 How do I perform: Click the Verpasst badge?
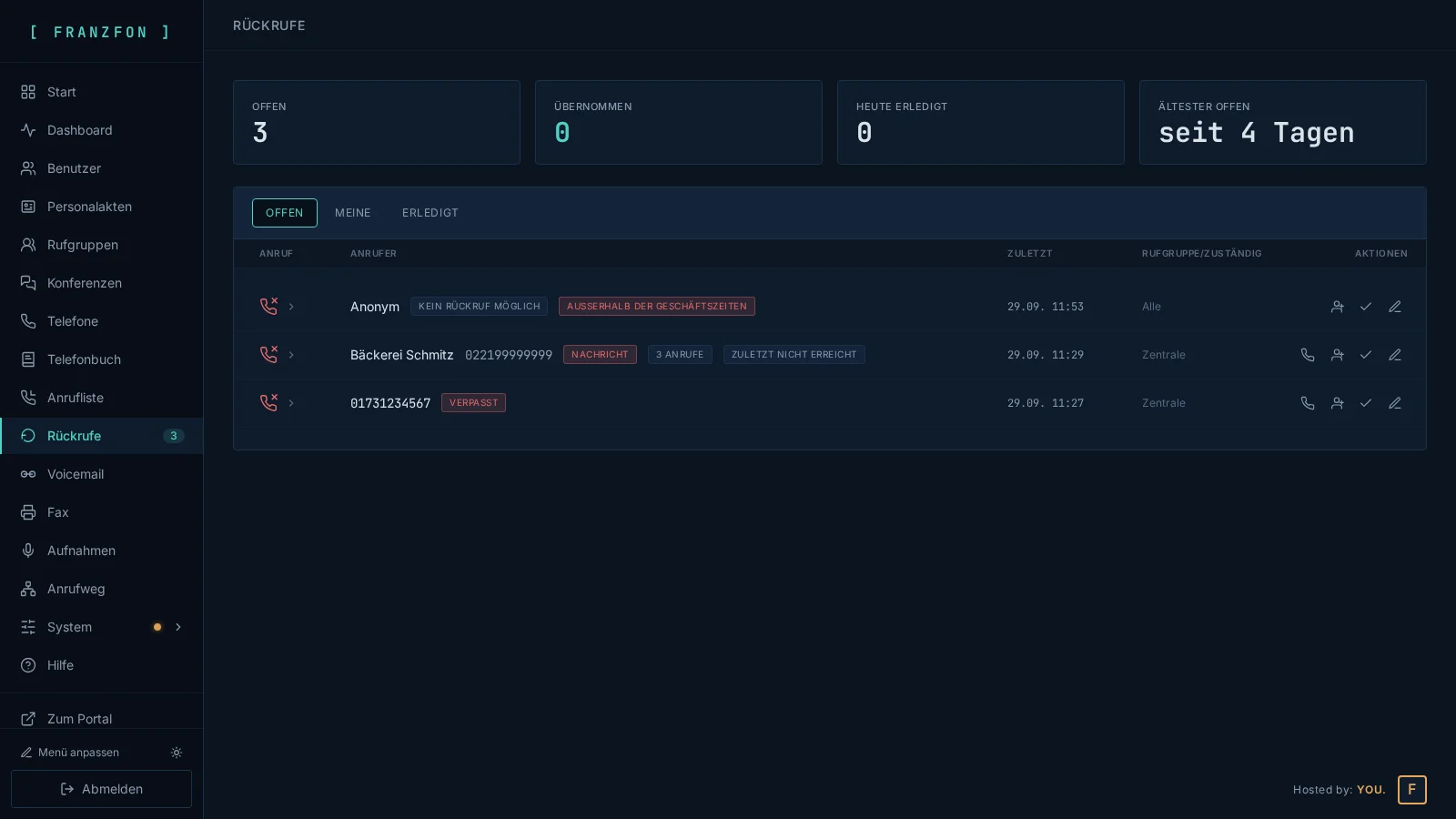[x=473, y=403]
